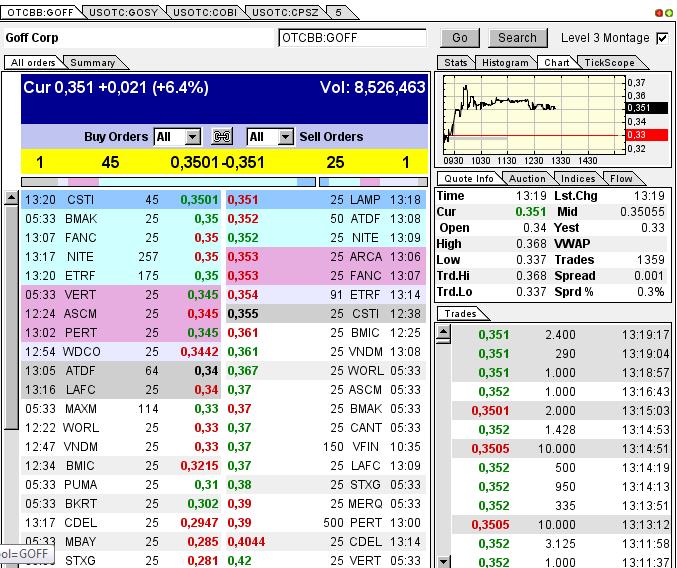677x568 pixels.
Task: Click the Search button
Action: [517, 38]
